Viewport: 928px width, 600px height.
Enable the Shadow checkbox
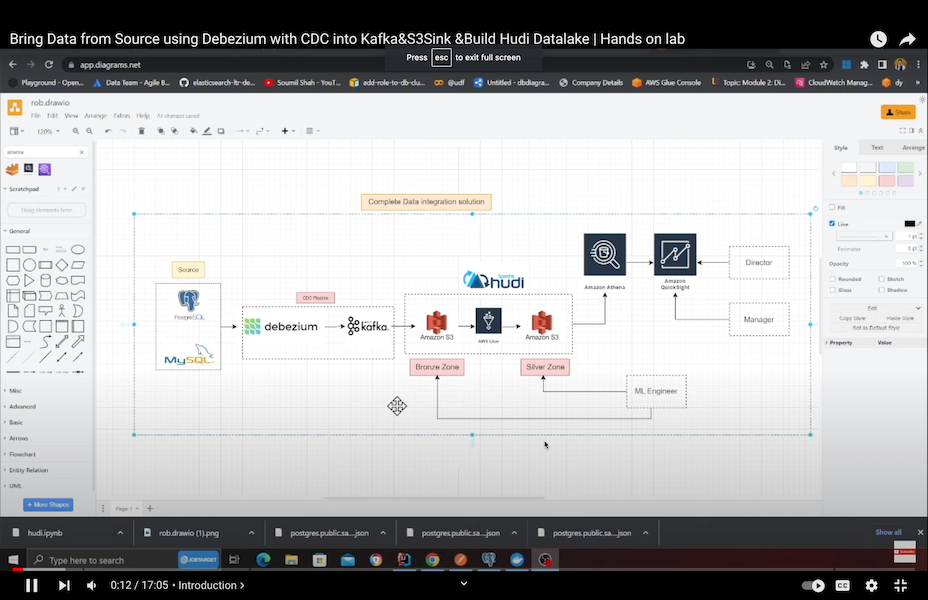coord(881,290)
